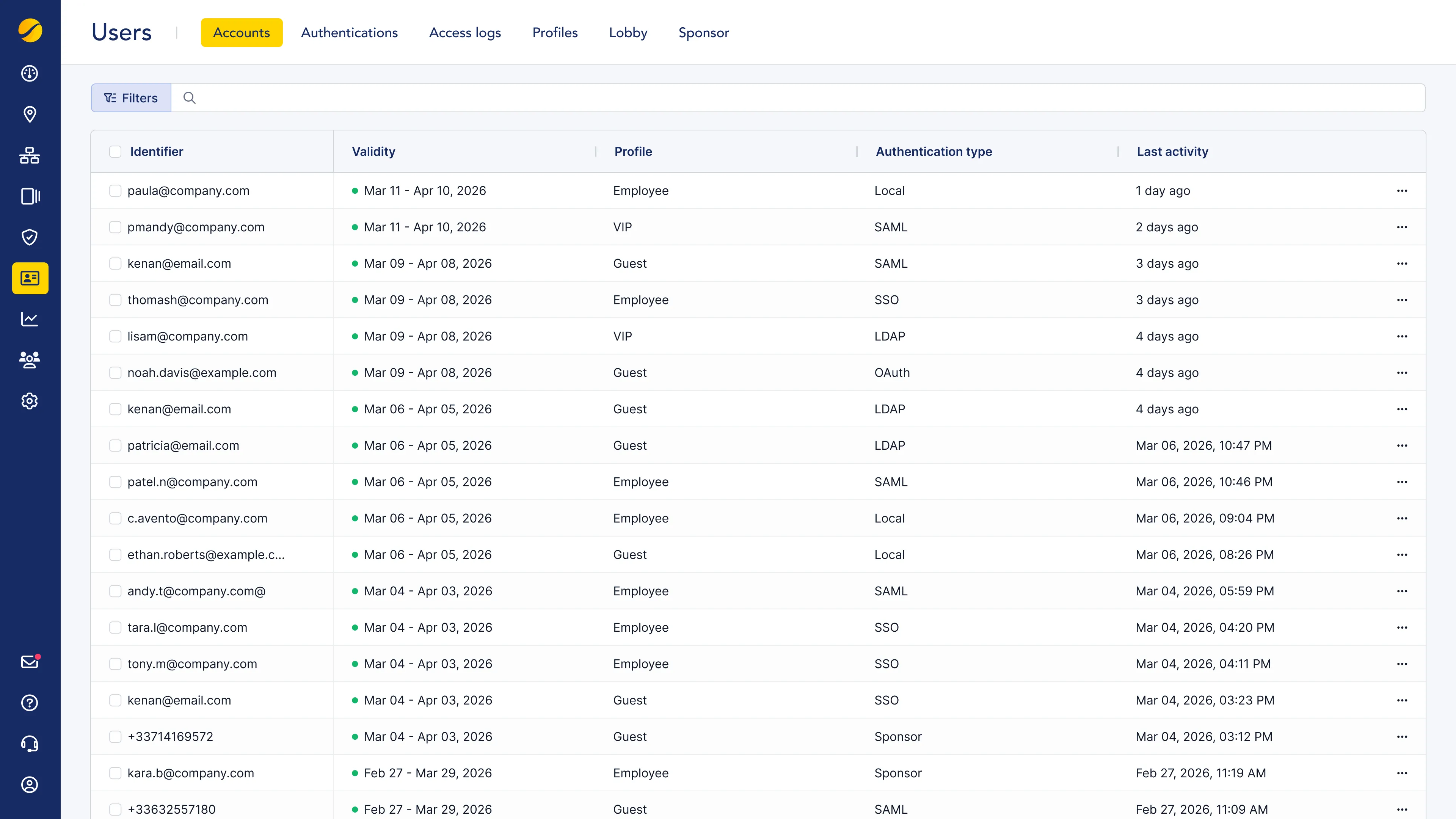Open row actions menu for pmandy@company.com

click(1402, 227)
